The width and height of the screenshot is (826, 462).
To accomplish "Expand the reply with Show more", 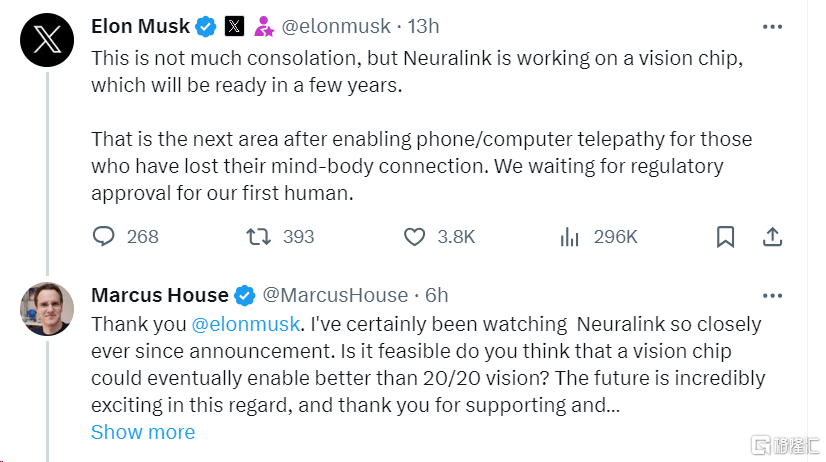I will click(x=143, y=432).
